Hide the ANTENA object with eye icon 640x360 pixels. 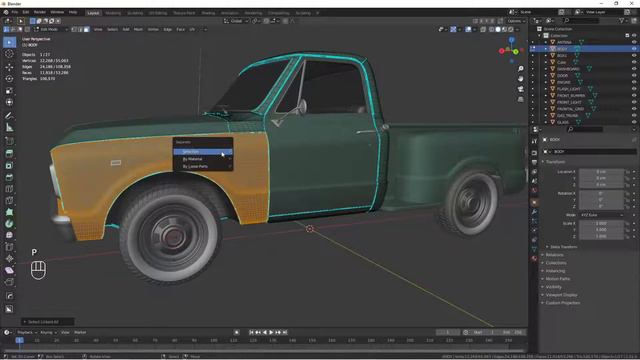point(634,42)
